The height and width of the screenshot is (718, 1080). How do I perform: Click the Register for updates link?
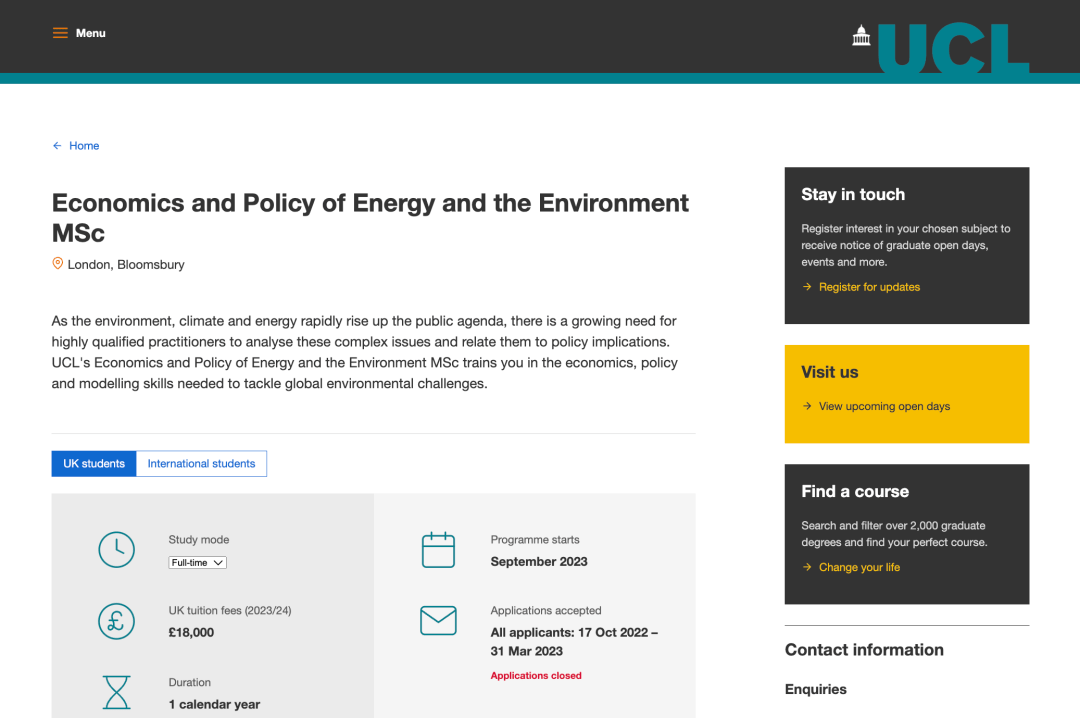coord(869,287)
